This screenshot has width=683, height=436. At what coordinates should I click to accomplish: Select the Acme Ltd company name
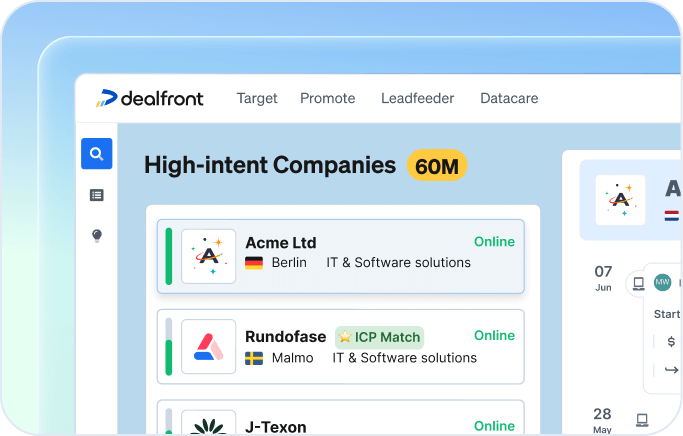[x=281, y=243]
